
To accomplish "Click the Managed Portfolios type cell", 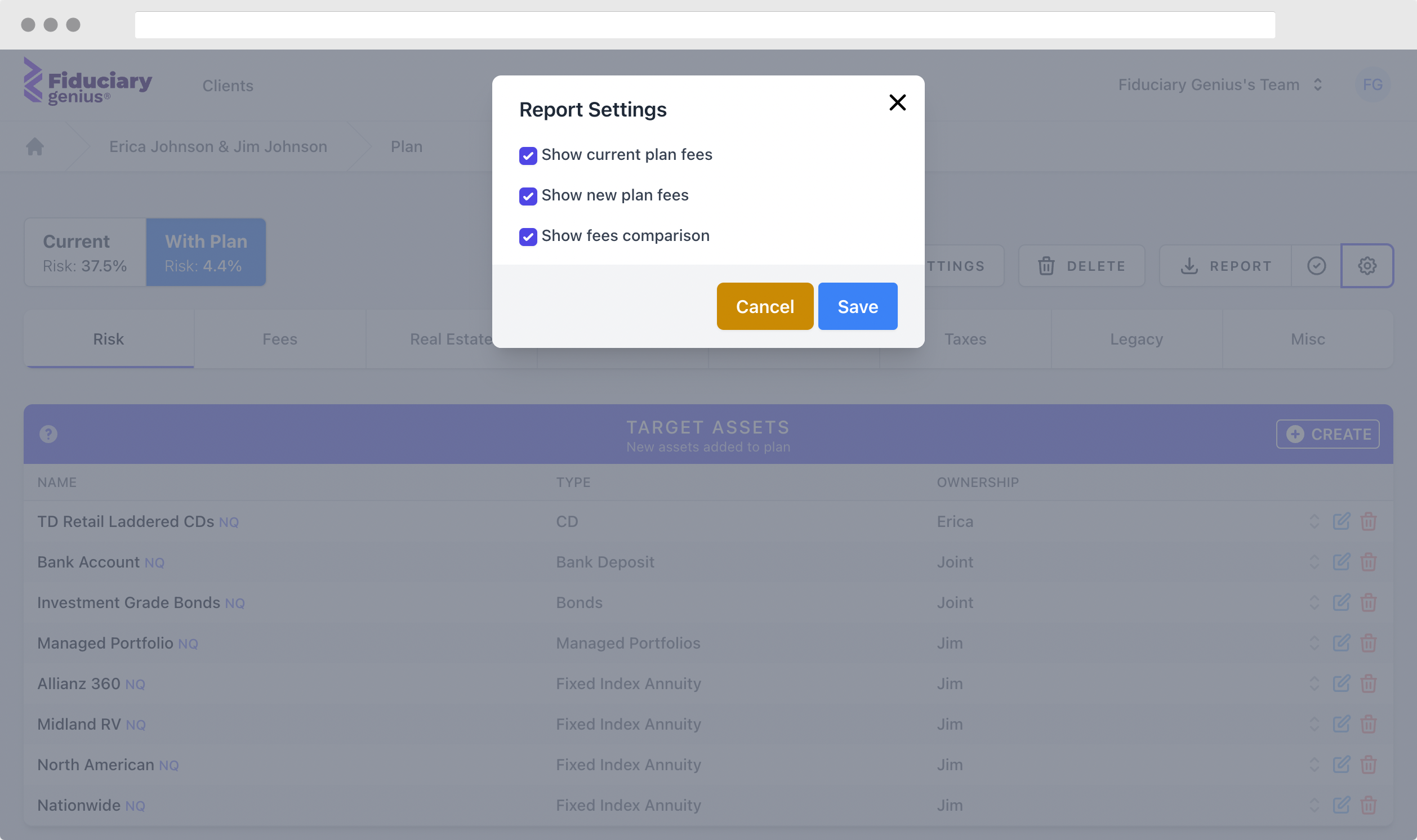I will (x=628, y=642).
